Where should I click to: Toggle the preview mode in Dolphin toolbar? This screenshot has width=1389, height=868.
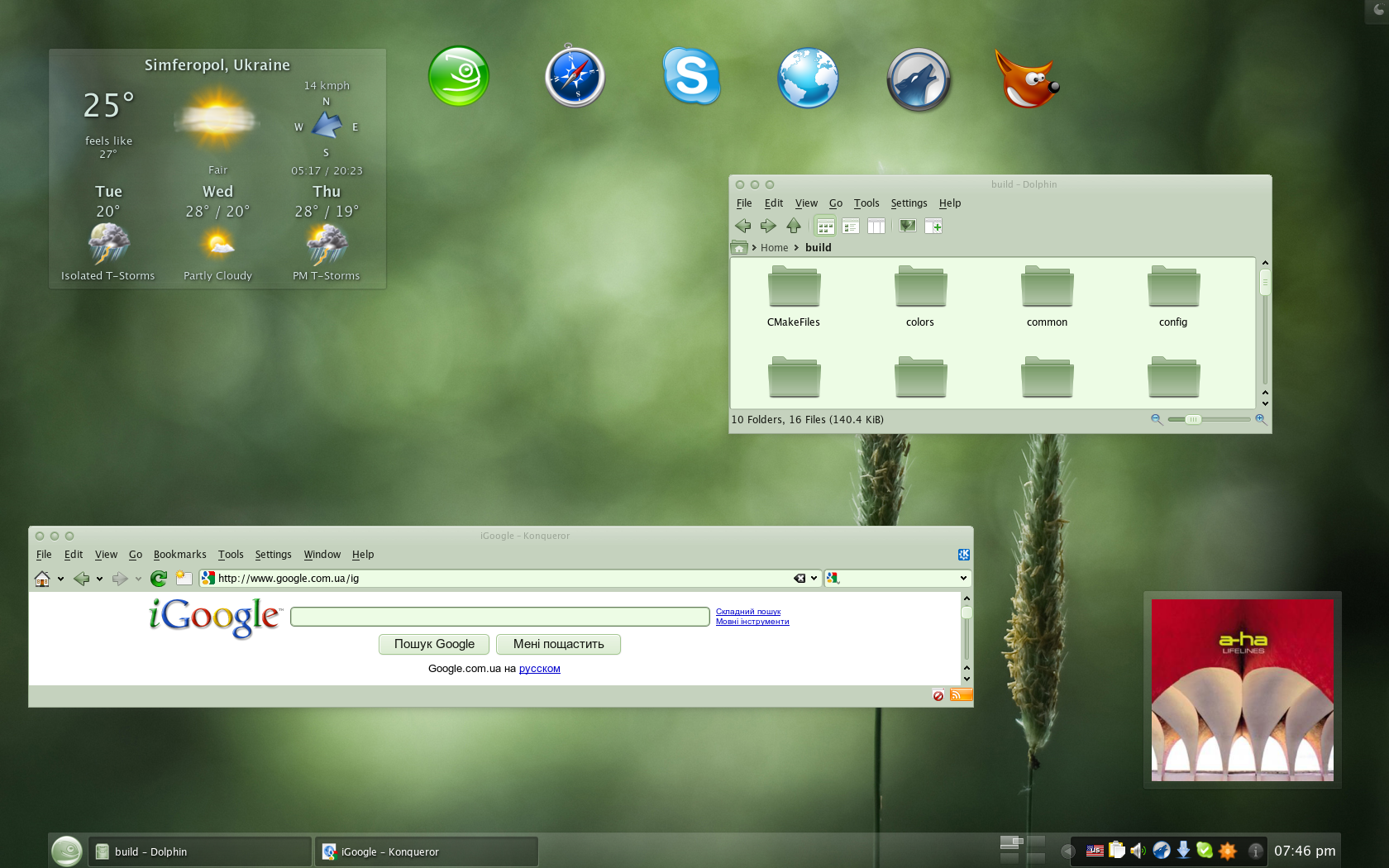(908, 226)
